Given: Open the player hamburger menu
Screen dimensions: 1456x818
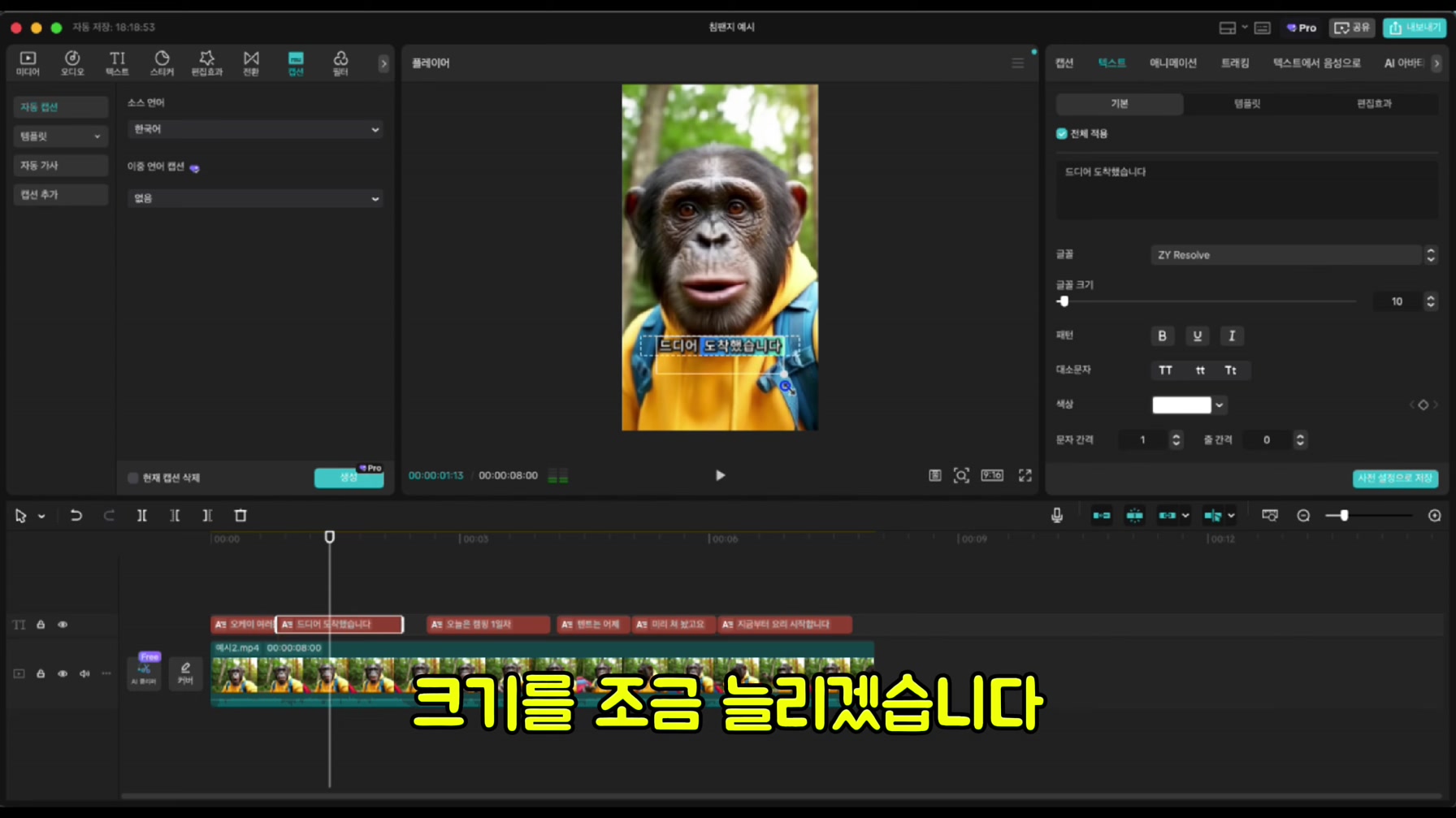Looking at the screenshot, I should (x=1017, y=63).
